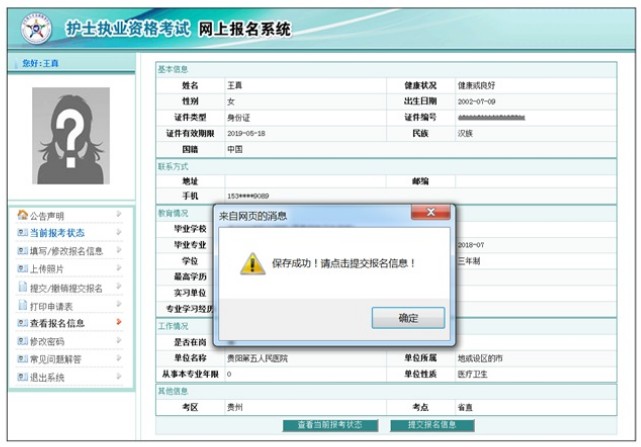Click the icon next to 当前报考状态

(22, 233)
